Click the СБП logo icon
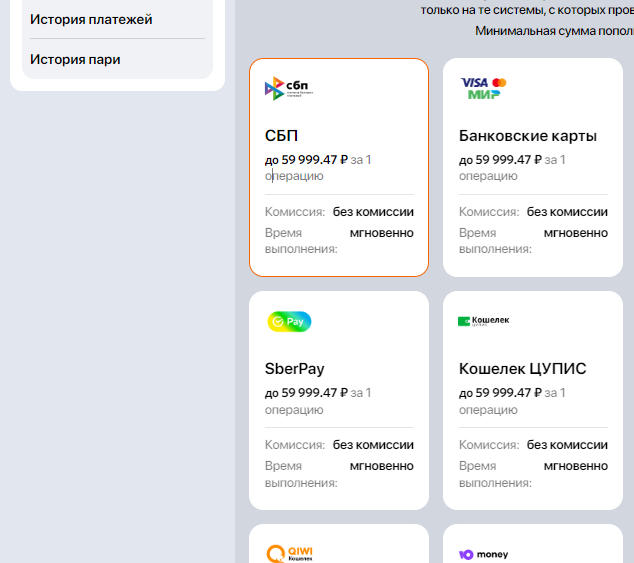Viewport: 634px width, 563px height. coord(289,88)
